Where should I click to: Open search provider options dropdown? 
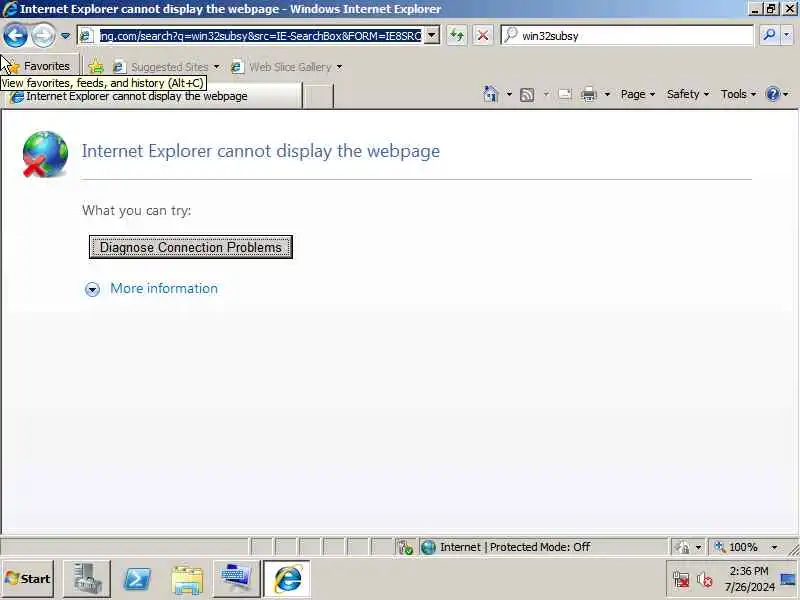(787, 35)
